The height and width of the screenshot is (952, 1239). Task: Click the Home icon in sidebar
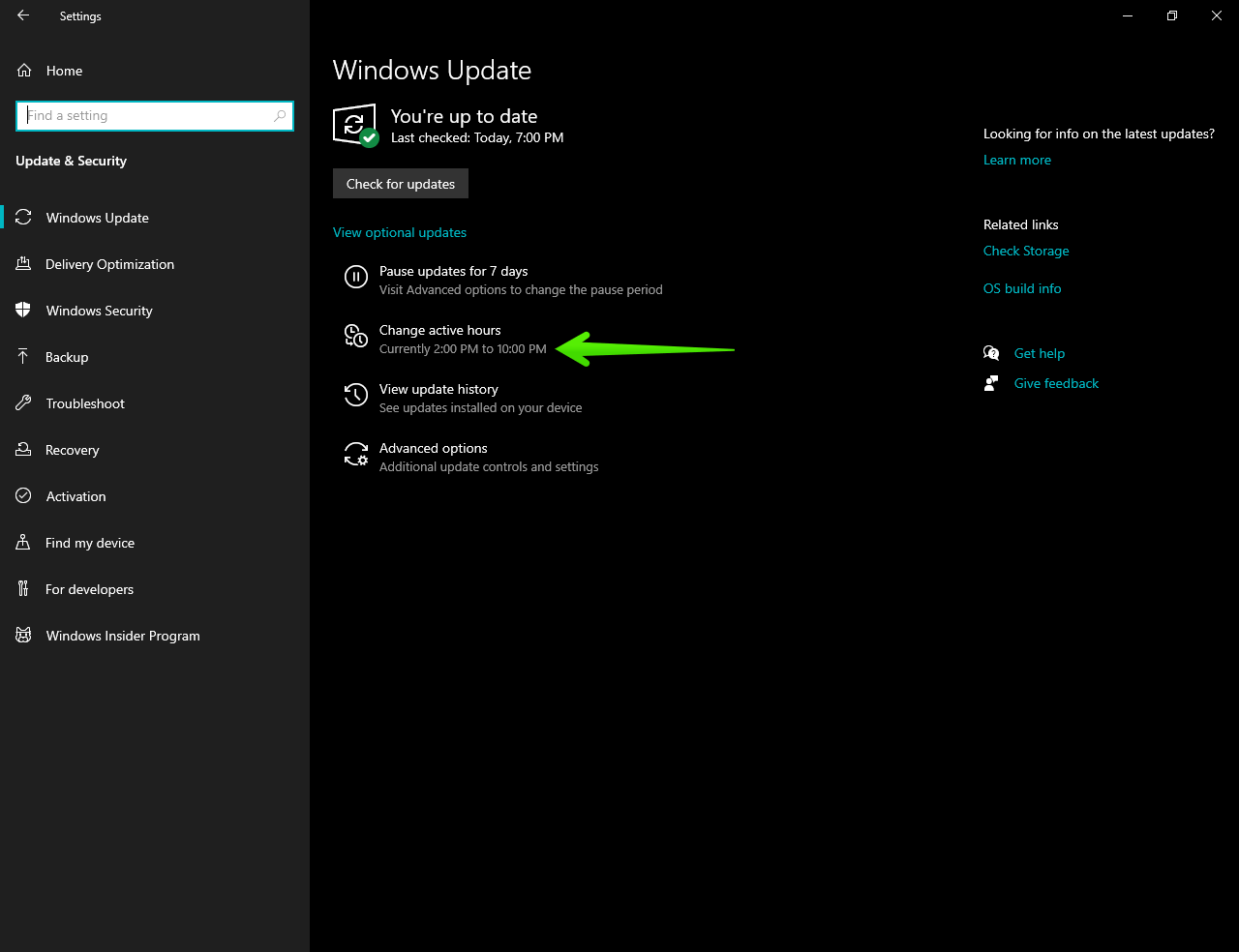[x=24, y=71]
